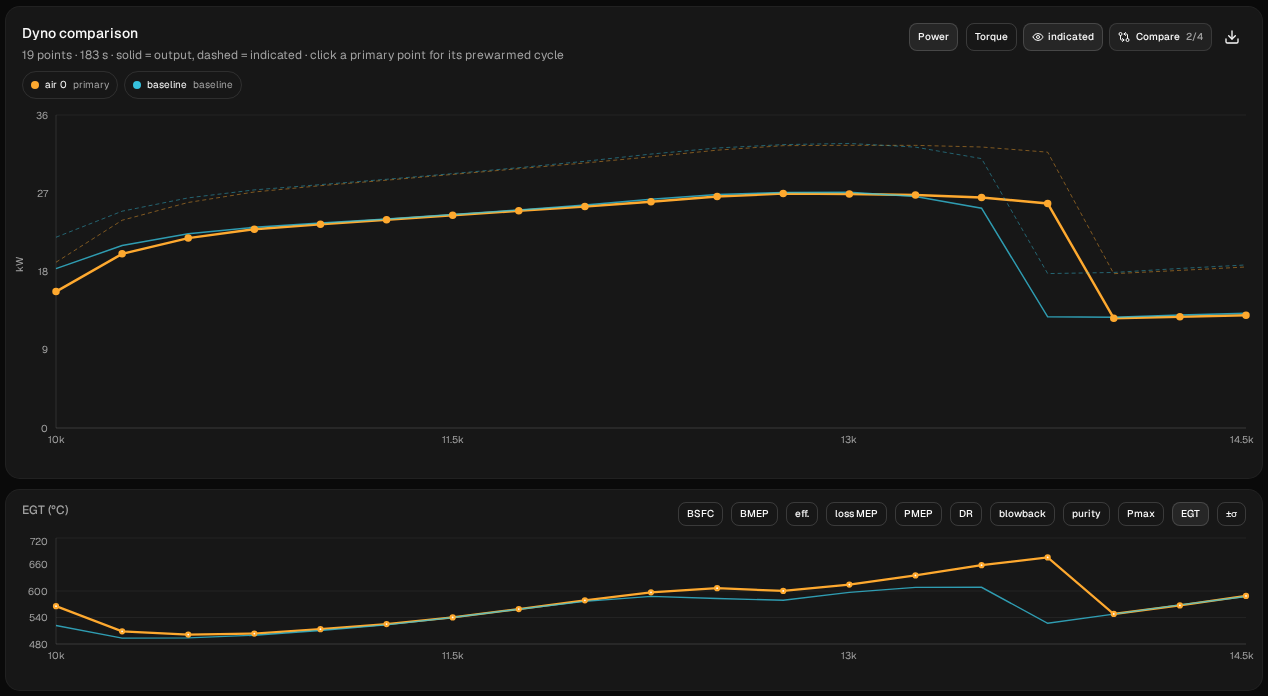Click the download icon in chart header
This screenshot has width=1268, height=696.
coord(1232,37)
